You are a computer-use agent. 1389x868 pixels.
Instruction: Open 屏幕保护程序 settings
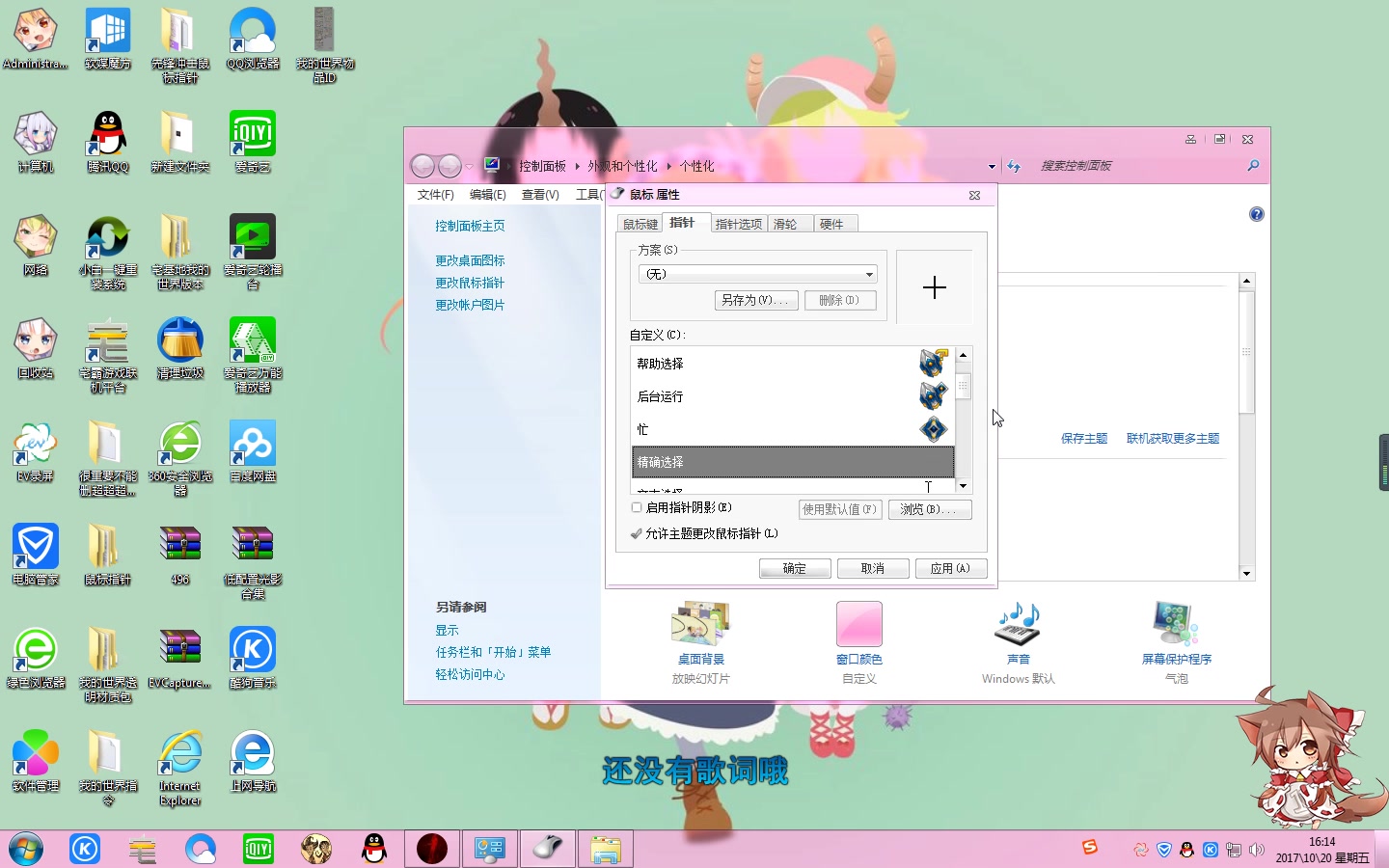click(x=1176, y=641)
